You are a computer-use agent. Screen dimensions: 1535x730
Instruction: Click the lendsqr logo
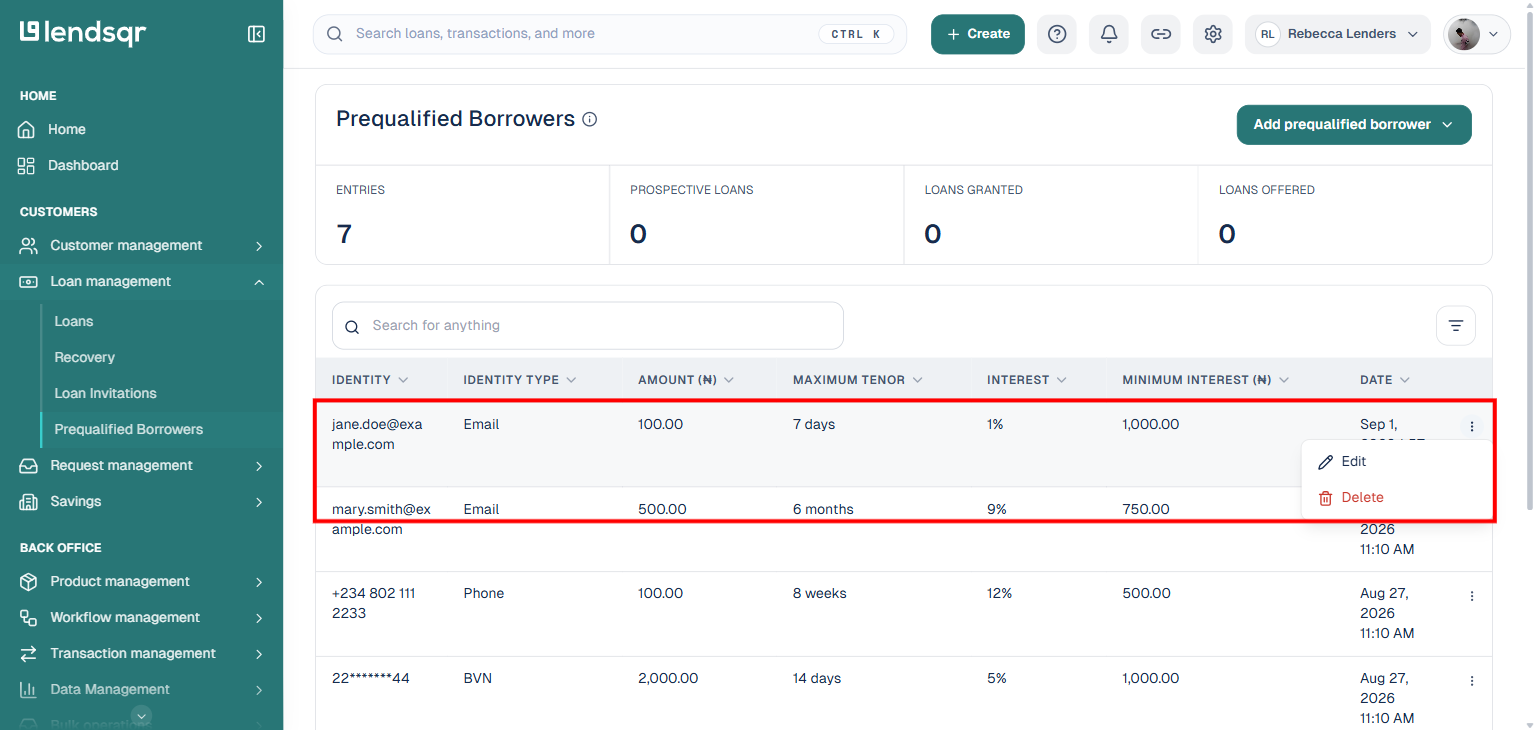[83, 33]
